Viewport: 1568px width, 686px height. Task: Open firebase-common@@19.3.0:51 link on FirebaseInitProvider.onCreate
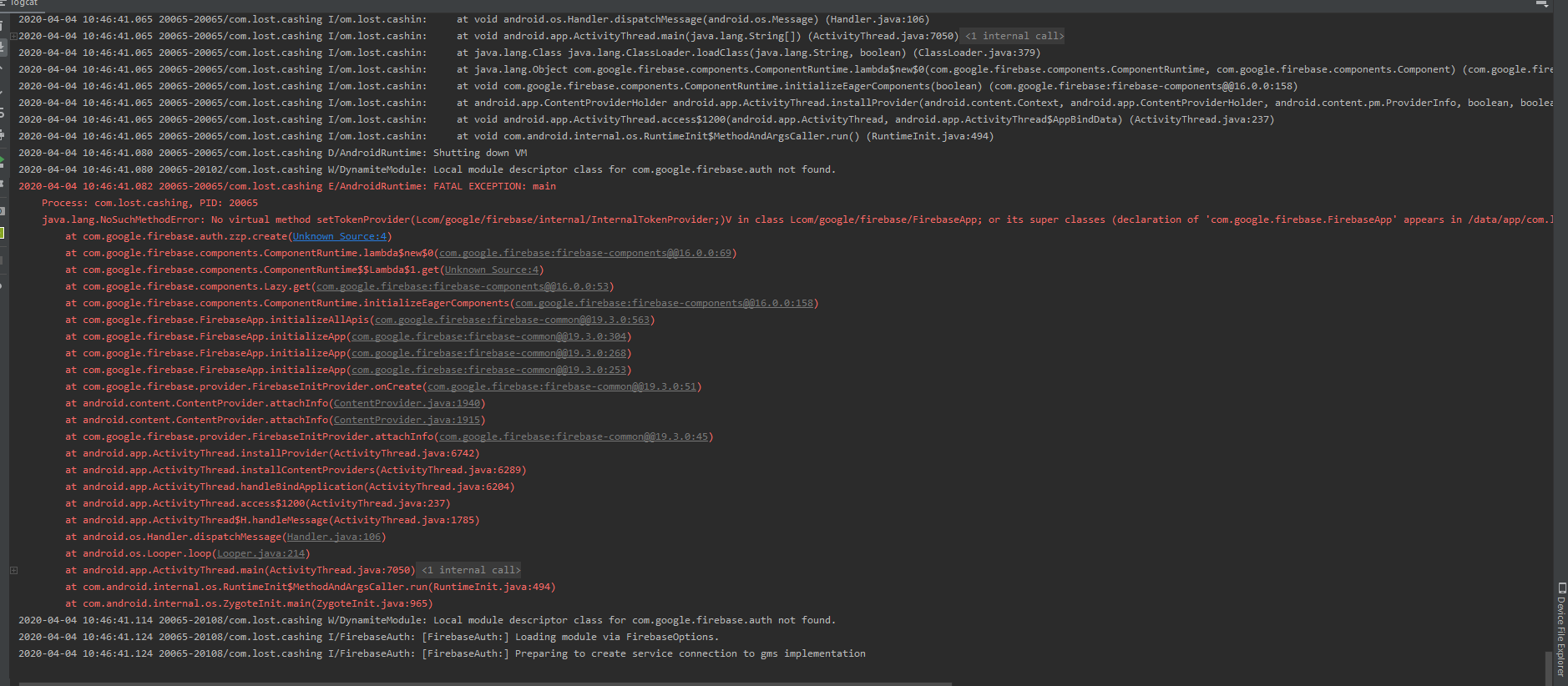coord(562,386)
